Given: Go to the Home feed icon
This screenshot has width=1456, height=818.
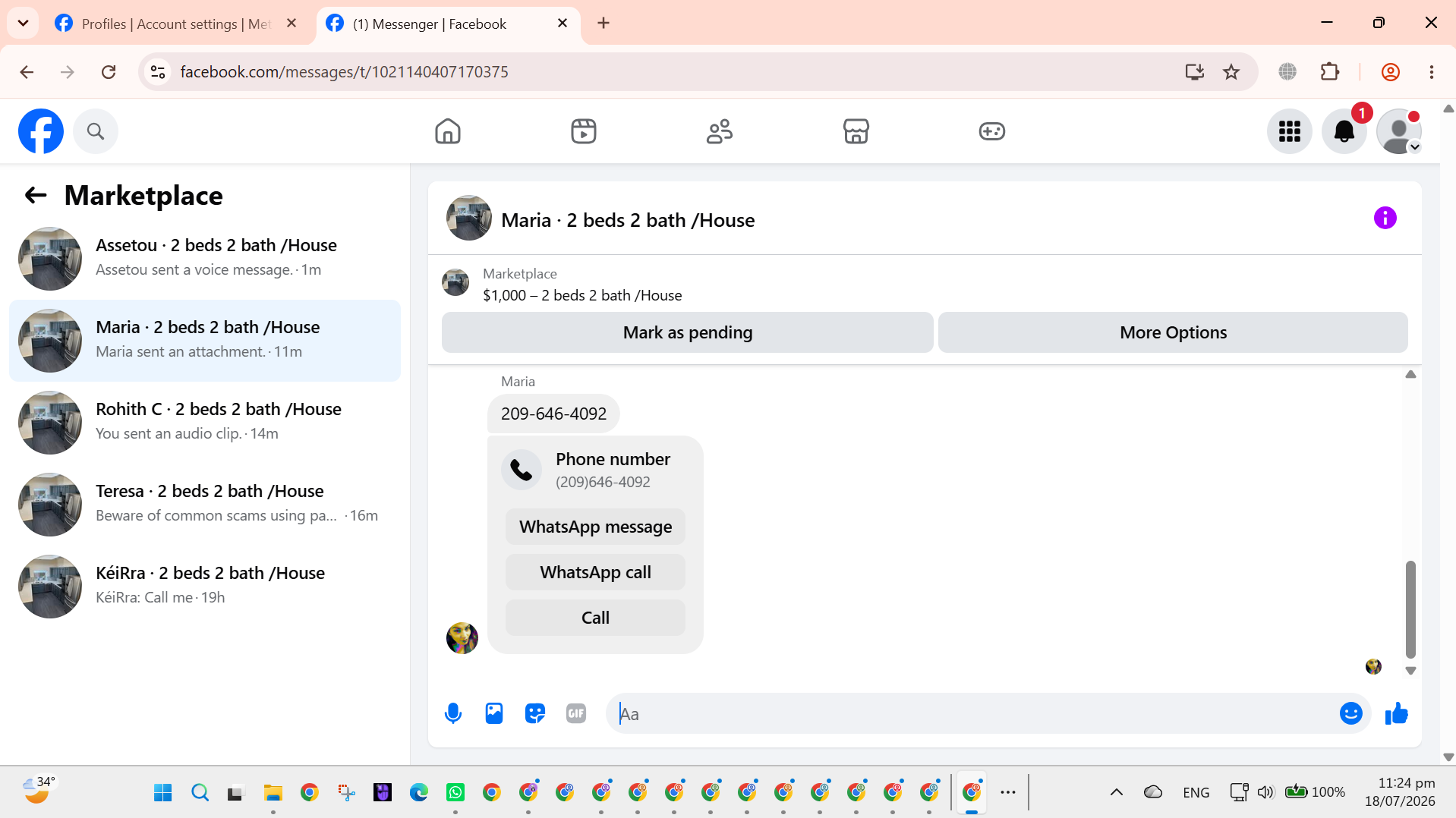Looking at the screenshot, I should tap(448, 131).
